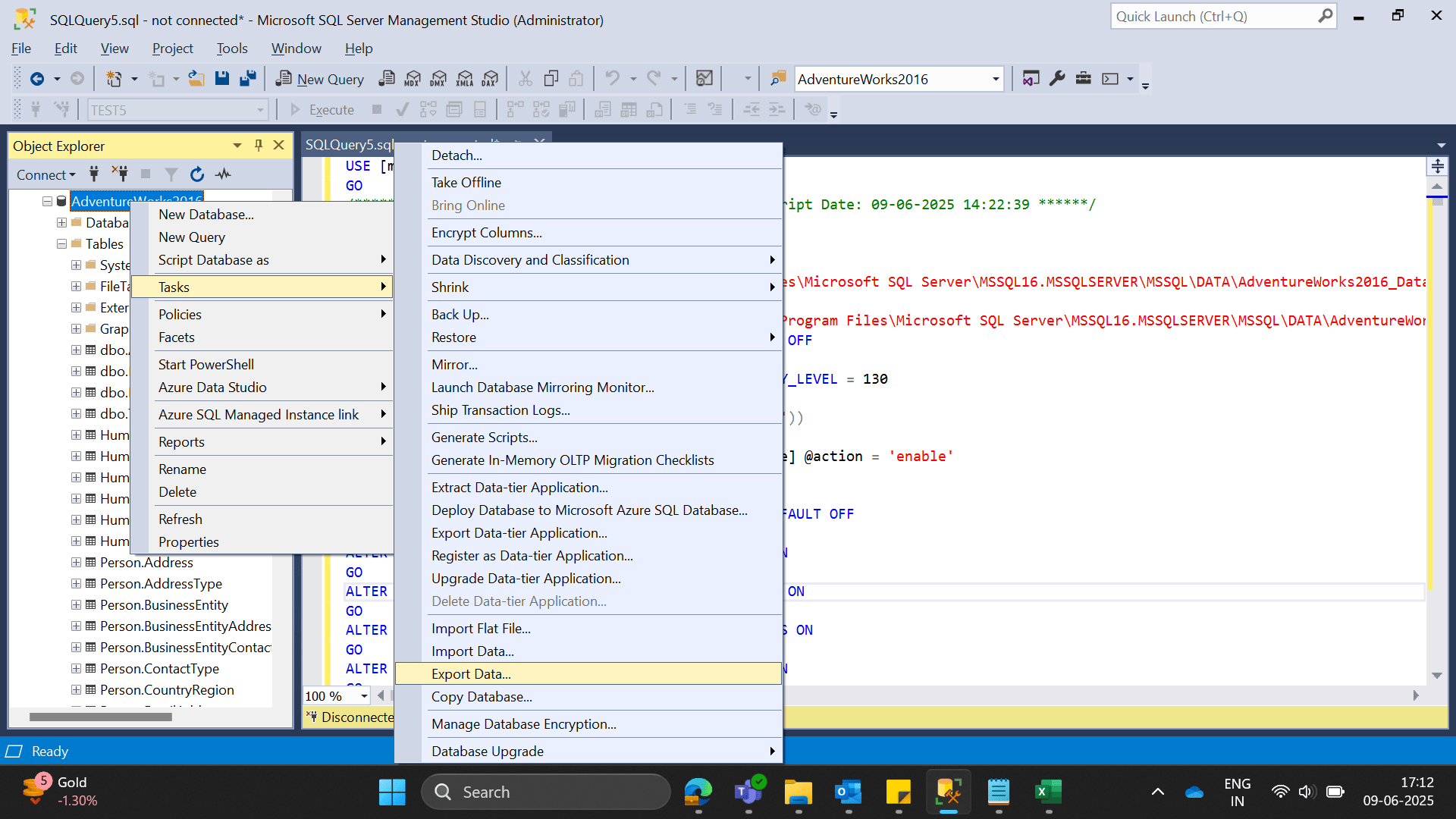Click the MDX query icon
Screen dimensions: 1456x819
[413, 79]
